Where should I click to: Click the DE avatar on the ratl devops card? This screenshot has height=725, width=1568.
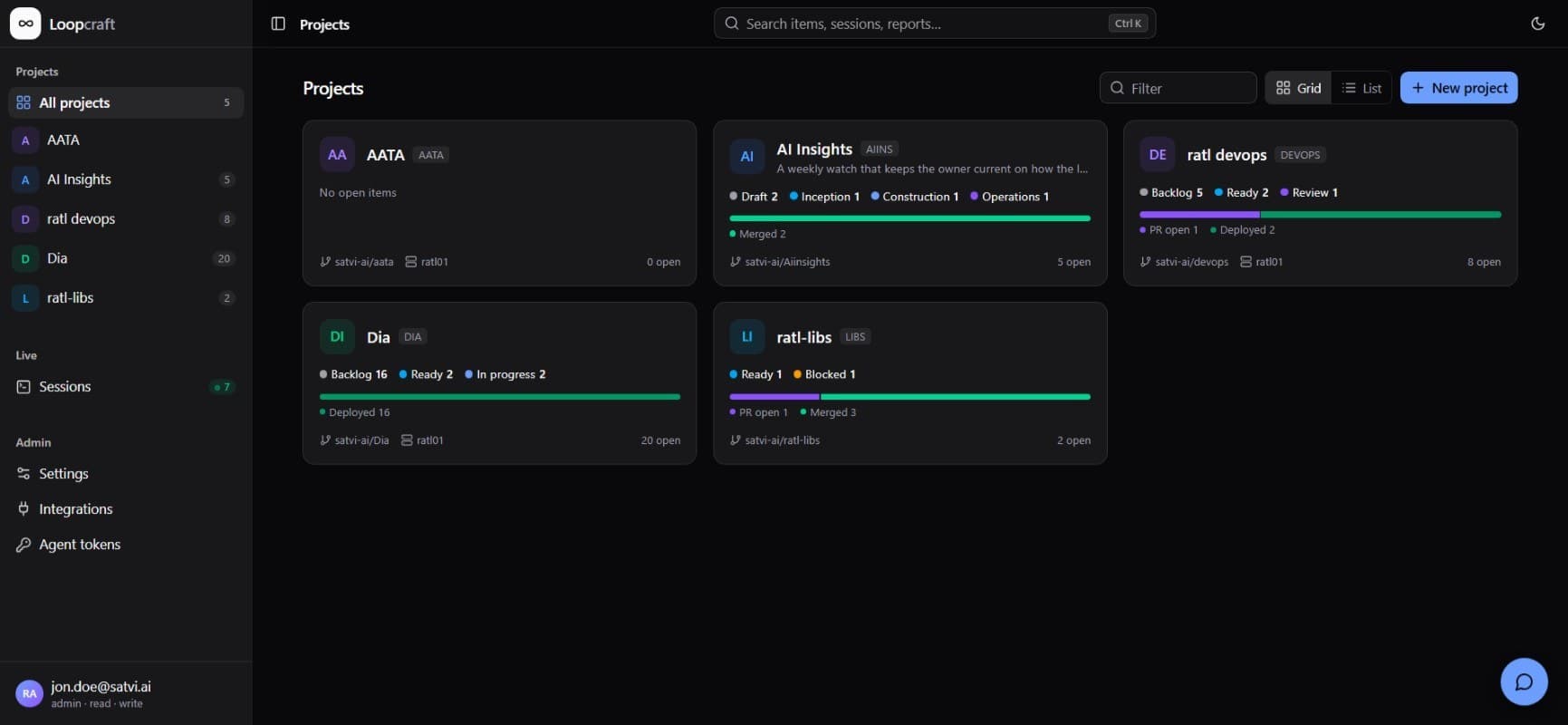(x=1158, y=155)
